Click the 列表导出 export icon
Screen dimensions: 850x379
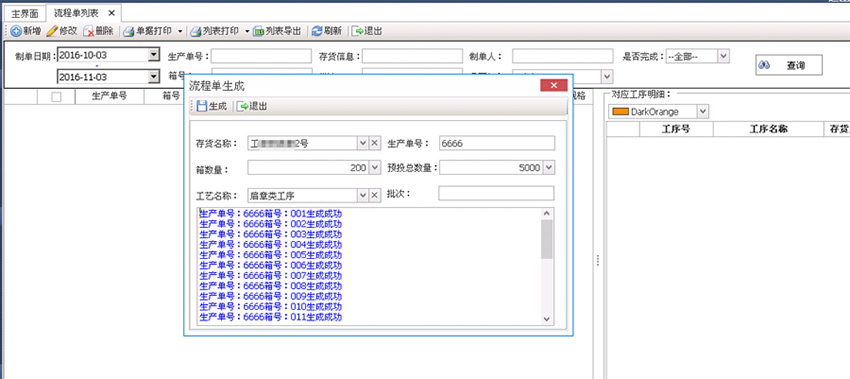click(259, 31)
